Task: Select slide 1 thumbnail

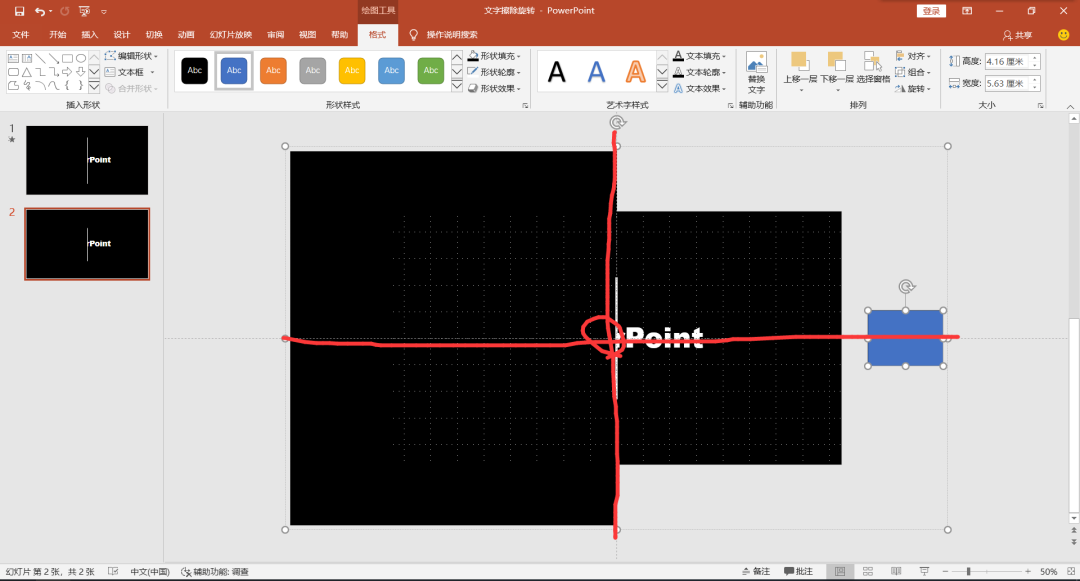Action: 87,160
